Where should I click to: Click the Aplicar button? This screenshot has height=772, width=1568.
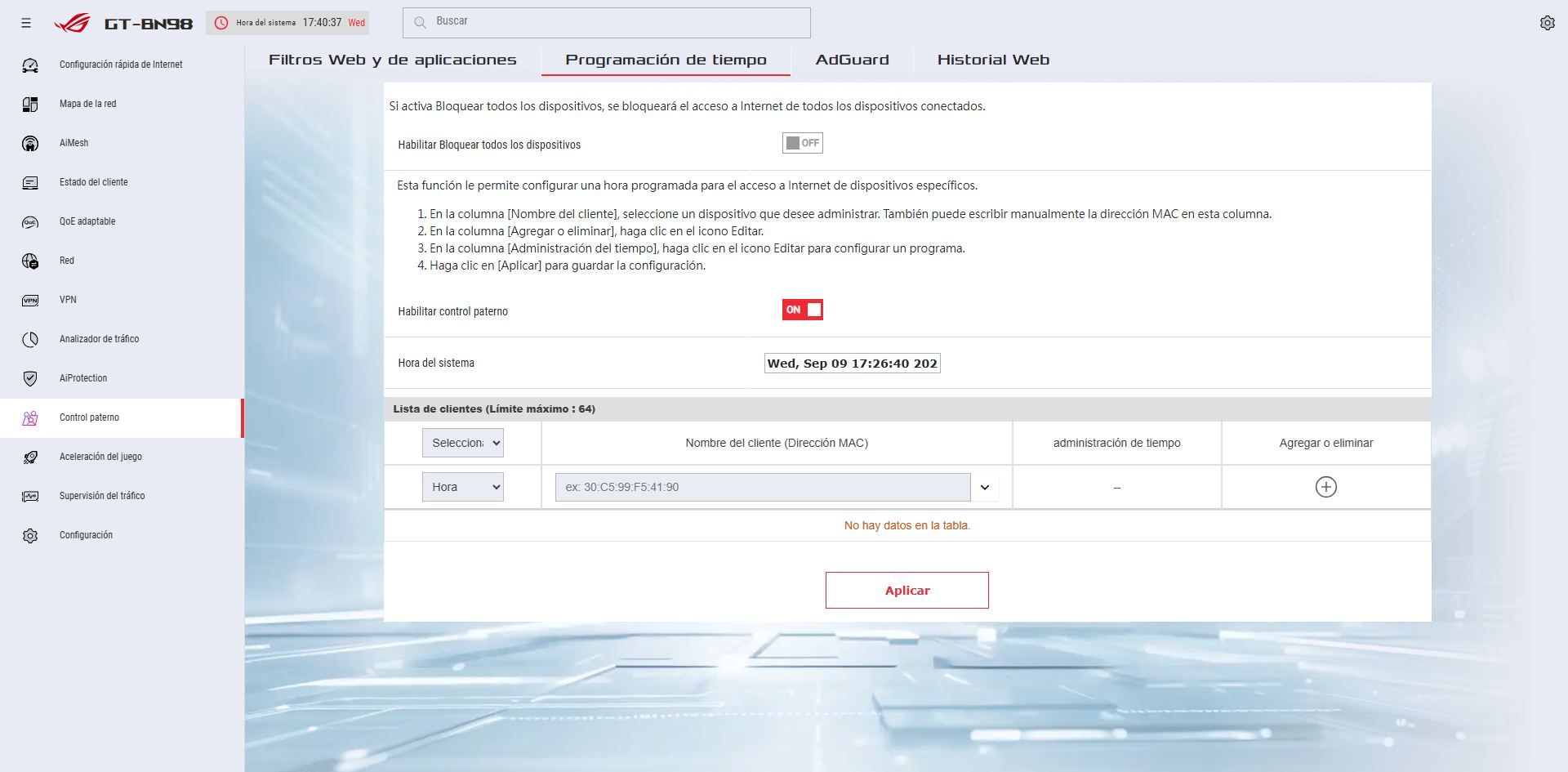pos(906,590)
